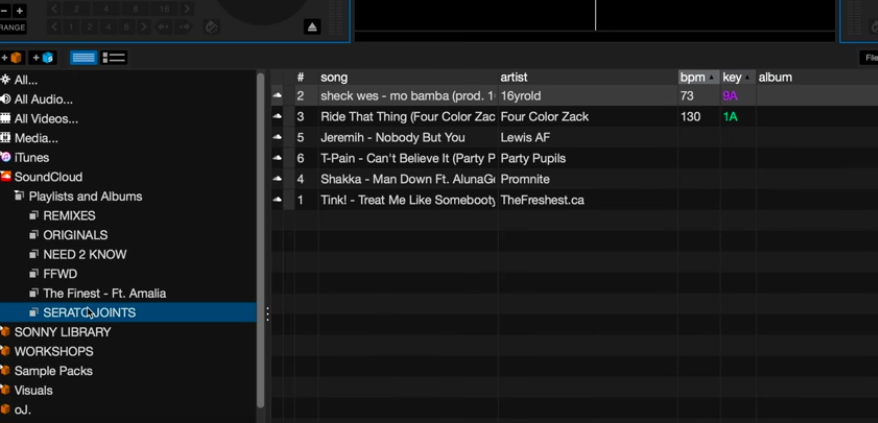Screen dimensions: 878x423
Task: Click cloud icon beside sheck wes track
Action: [277, 96]
